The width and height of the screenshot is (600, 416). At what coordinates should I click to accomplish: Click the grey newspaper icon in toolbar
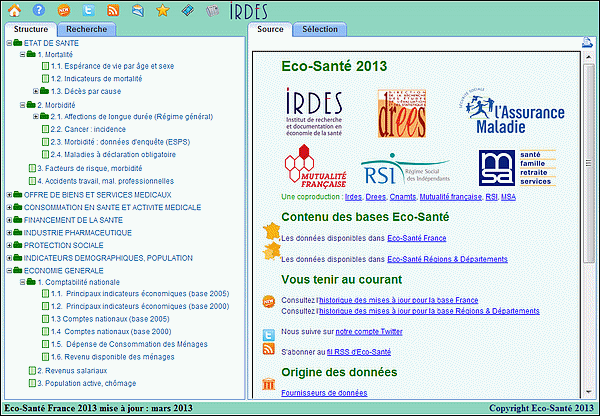pyautogui.click(x=212, y=11)
